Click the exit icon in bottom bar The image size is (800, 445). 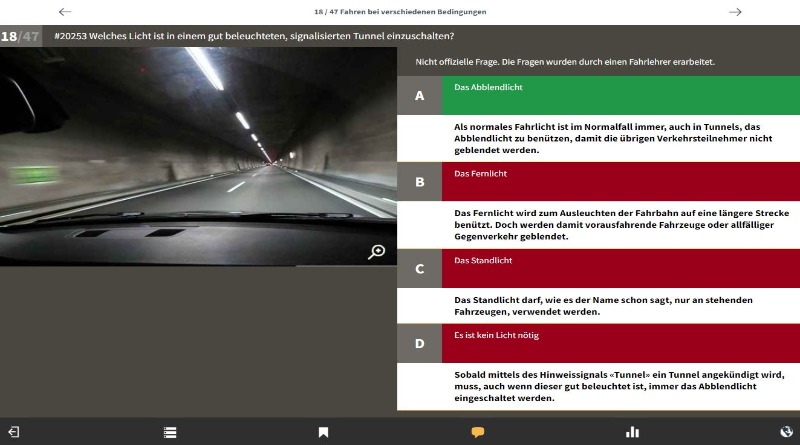point(14,432)
